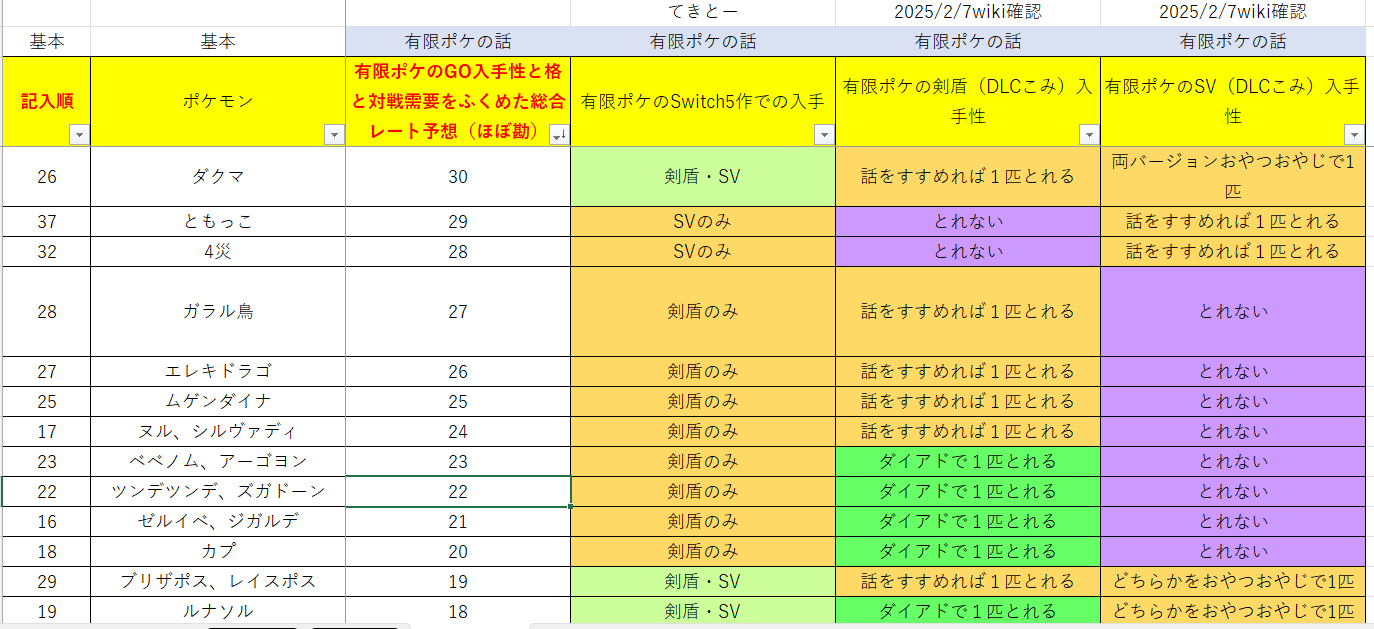This screenshot has height=629, width=1374.
Task: Open filter dropdown for ポケモン column
Action: tap(334, 135)
